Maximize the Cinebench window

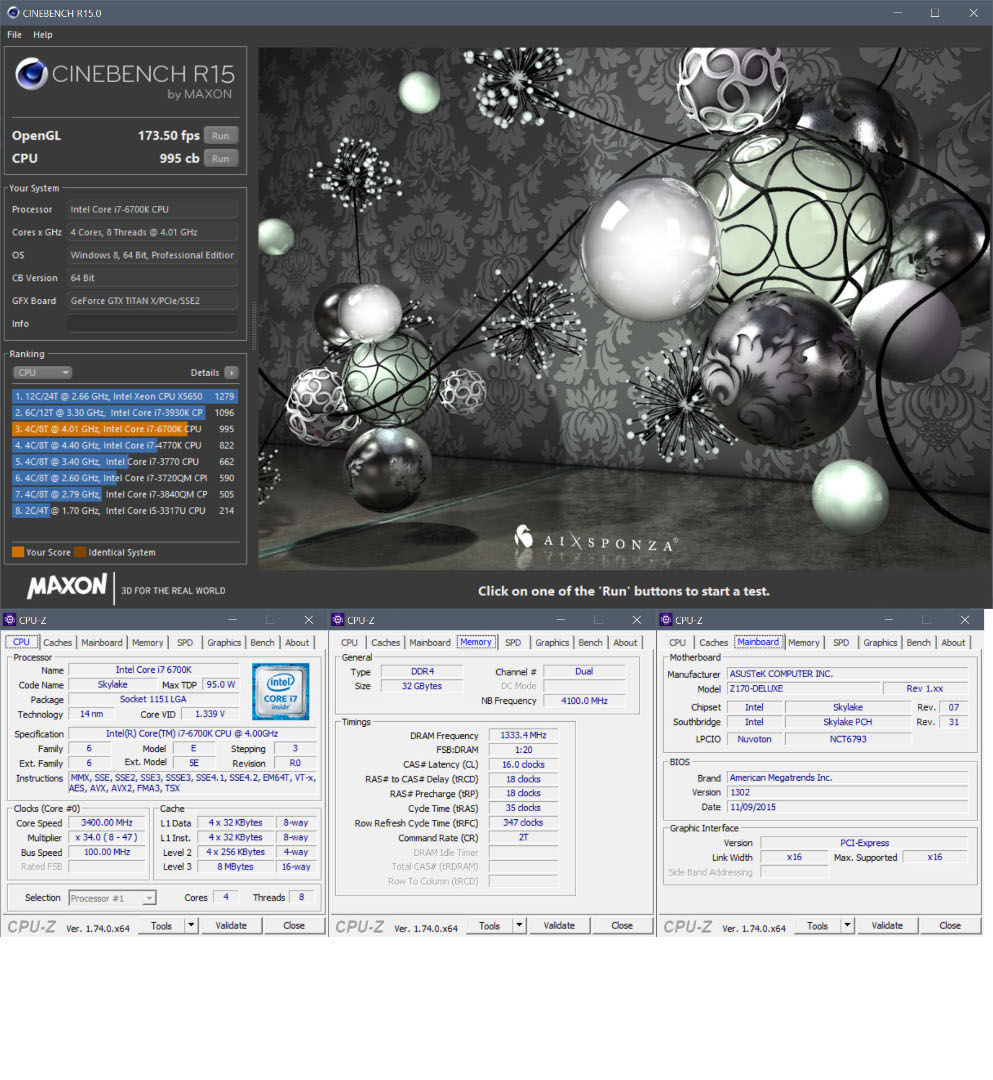935,12
